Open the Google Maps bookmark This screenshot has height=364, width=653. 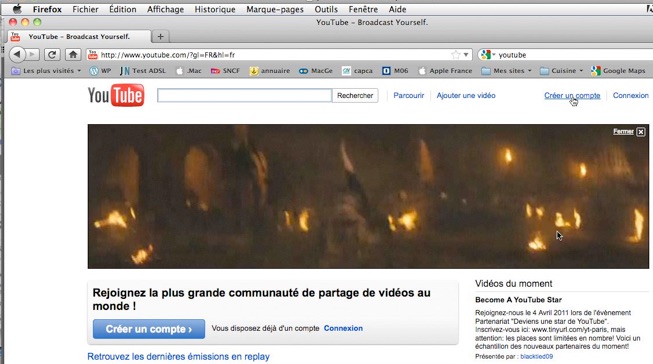coord(618,71)
